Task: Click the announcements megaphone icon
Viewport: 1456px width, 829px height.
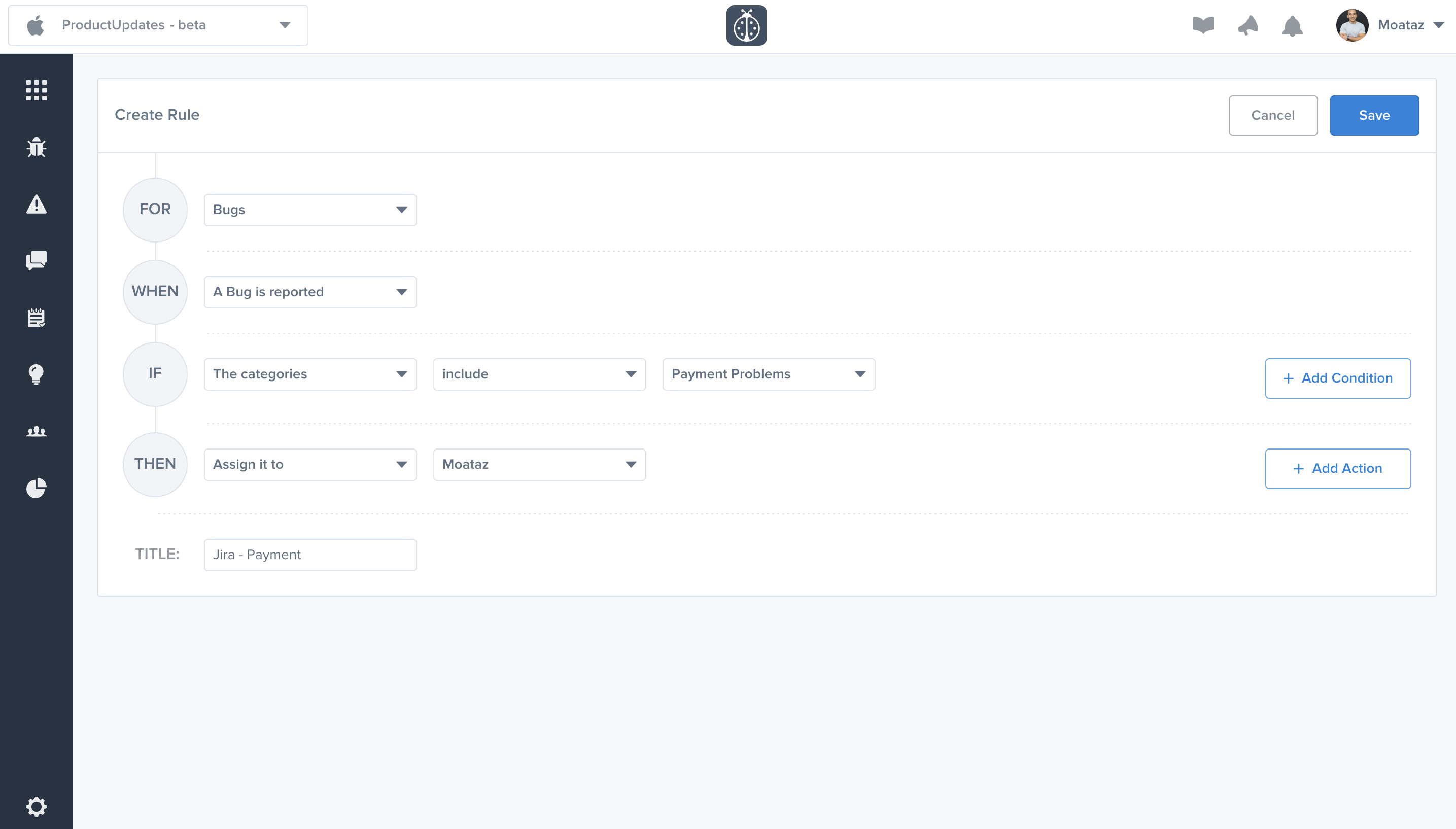Action: point(1247,26)
